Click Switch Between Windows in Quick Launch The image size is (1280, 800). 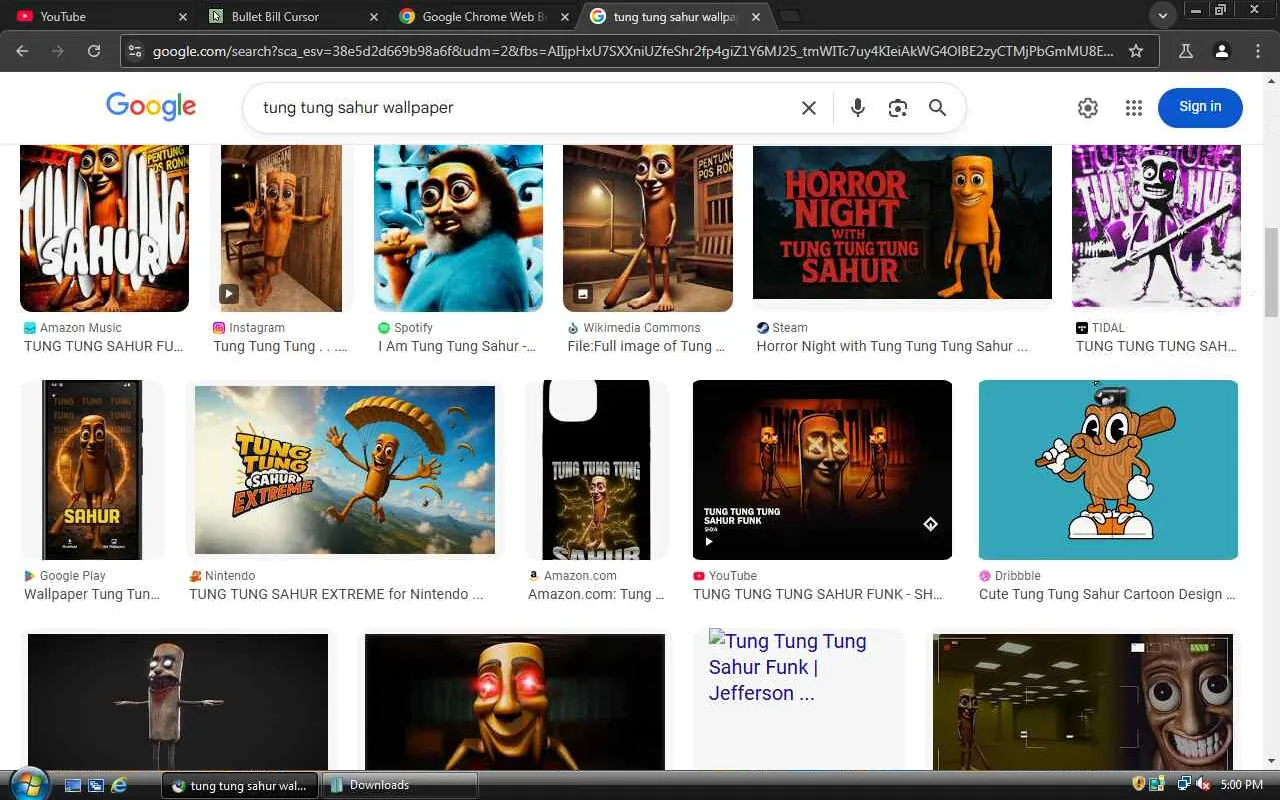click(x=96, y=785)
